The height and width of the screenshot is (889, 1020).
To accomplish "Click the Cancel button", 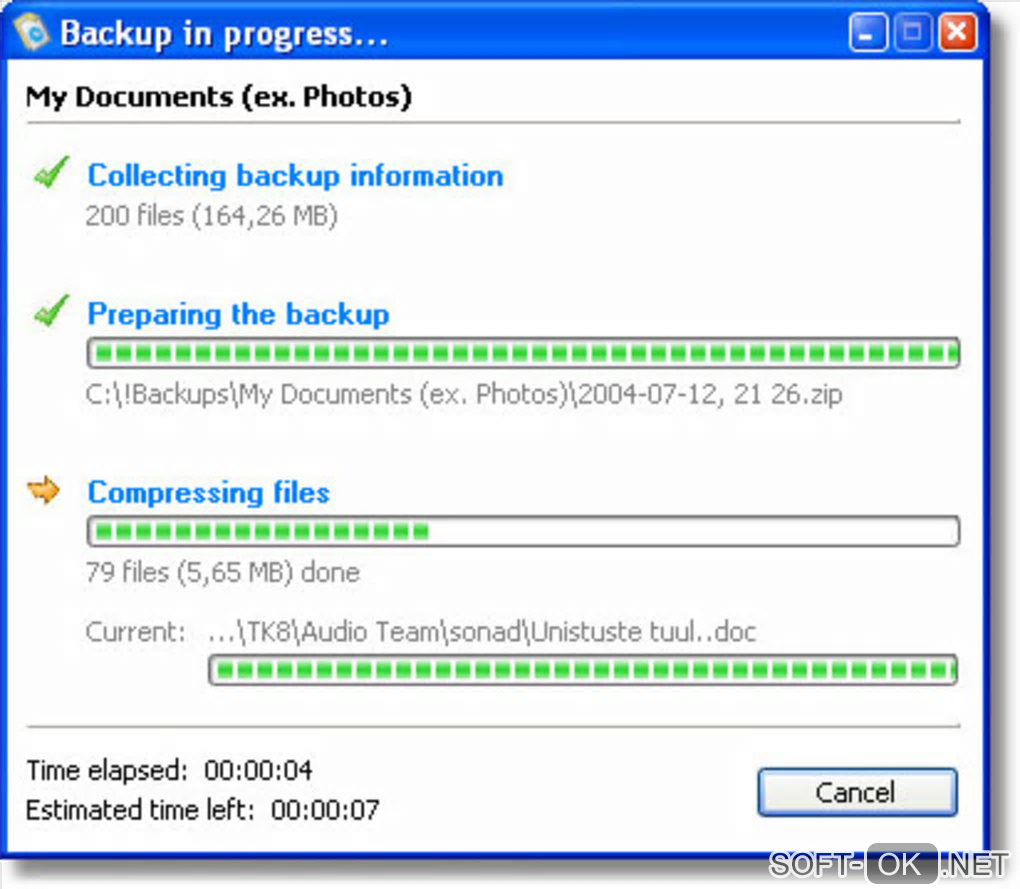I will [x=857, y=792].
